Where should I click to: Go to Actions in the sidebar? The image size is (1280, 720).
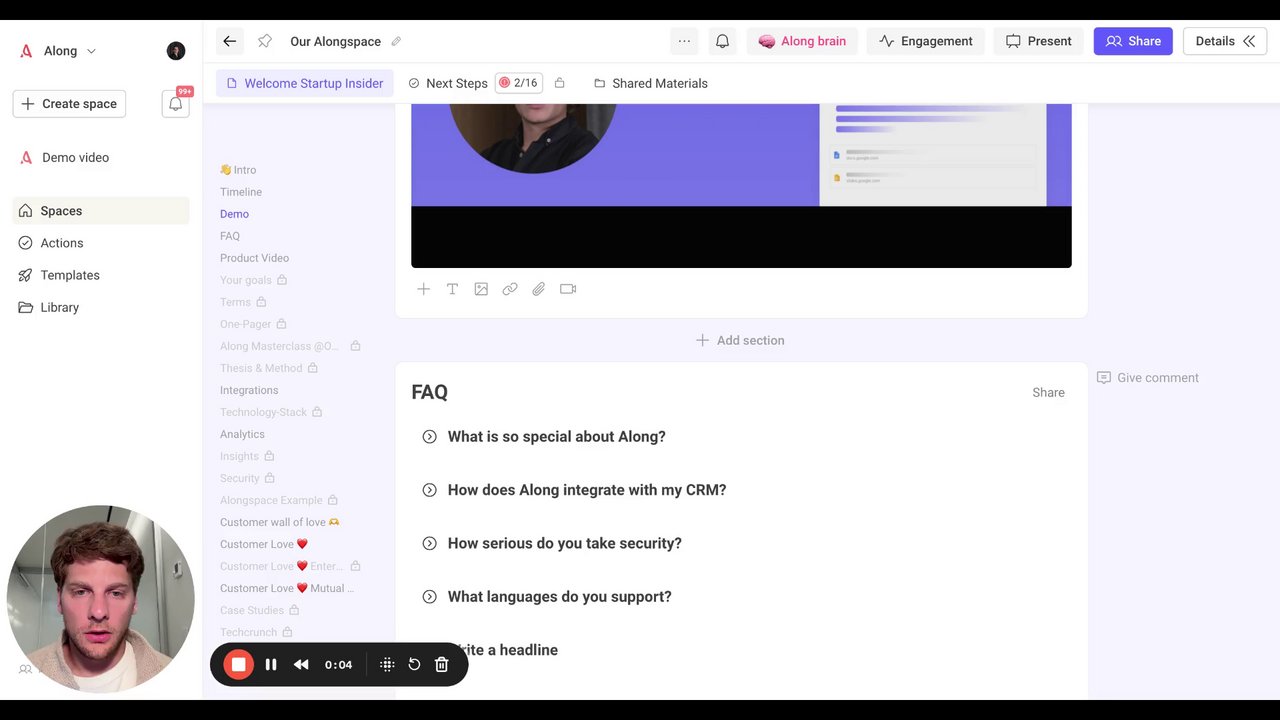tap(101, 243)
